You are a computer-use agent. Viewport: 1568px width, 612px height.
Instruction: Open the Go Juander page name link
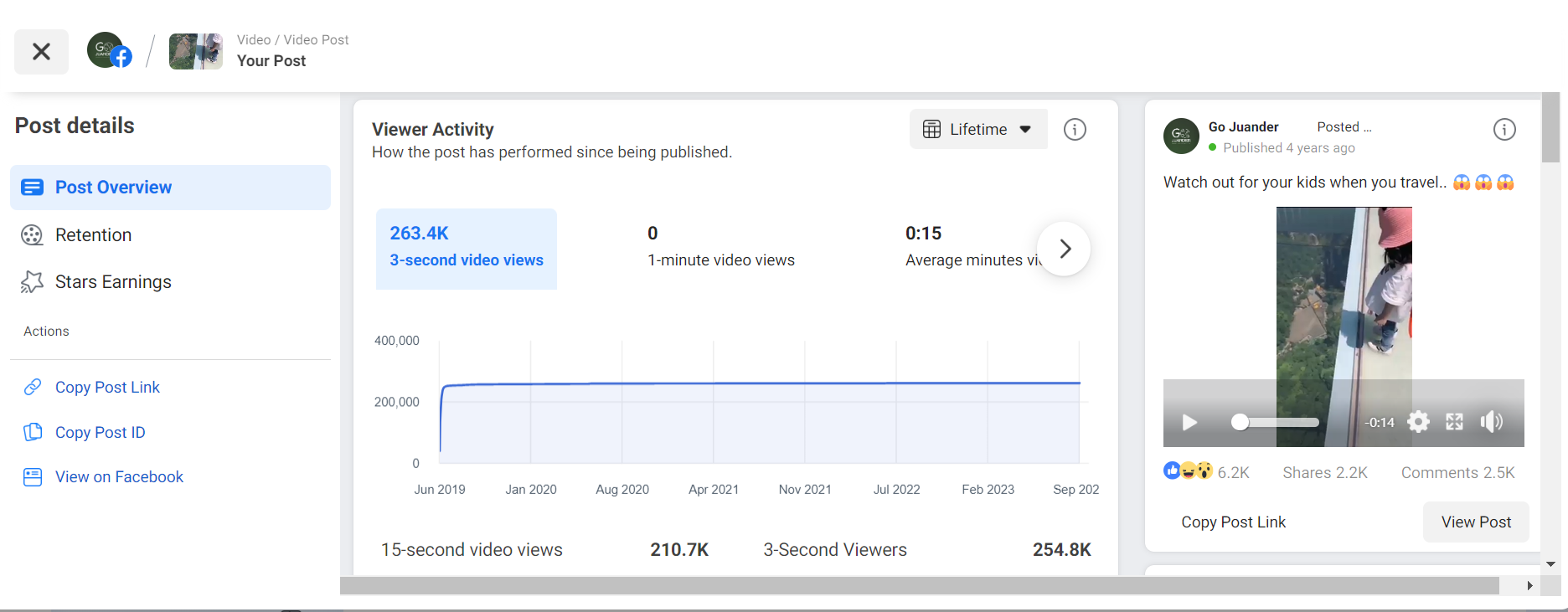click(1243, 127)
